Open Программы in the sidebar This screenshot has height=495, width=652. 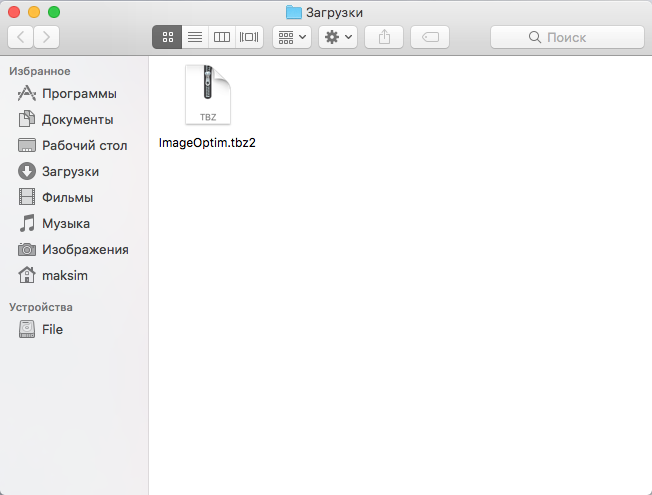[x=74, y=94]
